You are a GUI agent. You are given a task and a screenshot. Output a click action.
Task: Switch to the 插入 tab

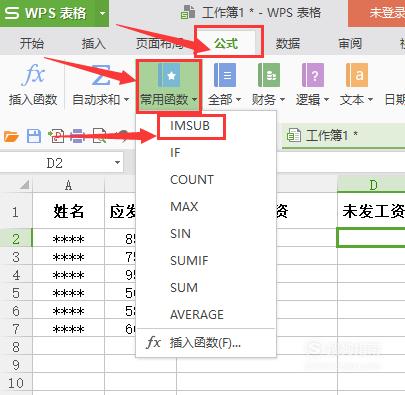[94, 44]
